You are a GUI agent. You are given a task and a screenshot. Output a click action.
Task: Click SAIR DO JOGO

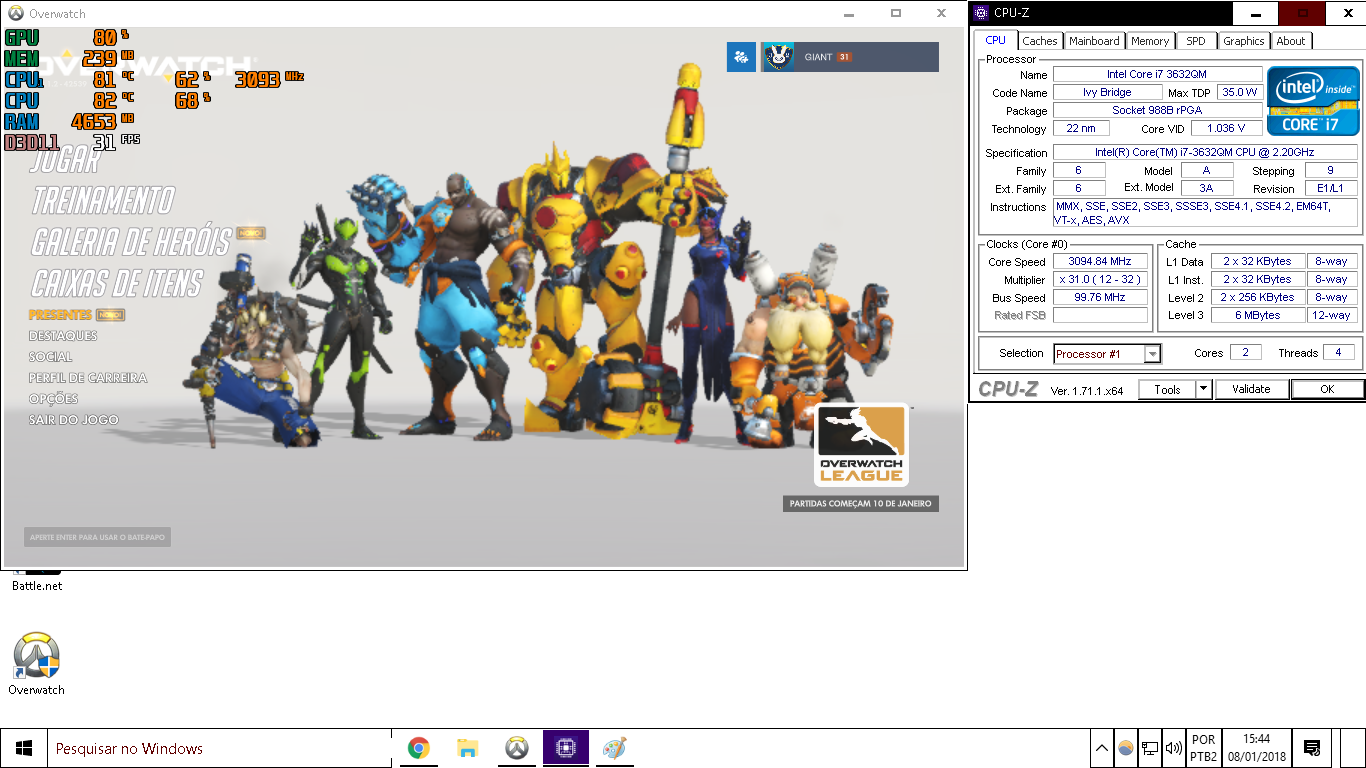click(74, 420)
